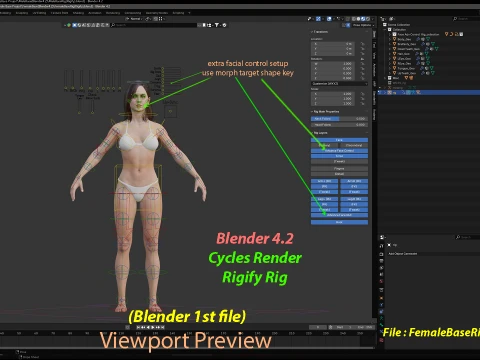Screen dimensions: 480x360
Task: Open the Quaternion (WXYZ) rotation mode dropdown
Action: [339, 83]
